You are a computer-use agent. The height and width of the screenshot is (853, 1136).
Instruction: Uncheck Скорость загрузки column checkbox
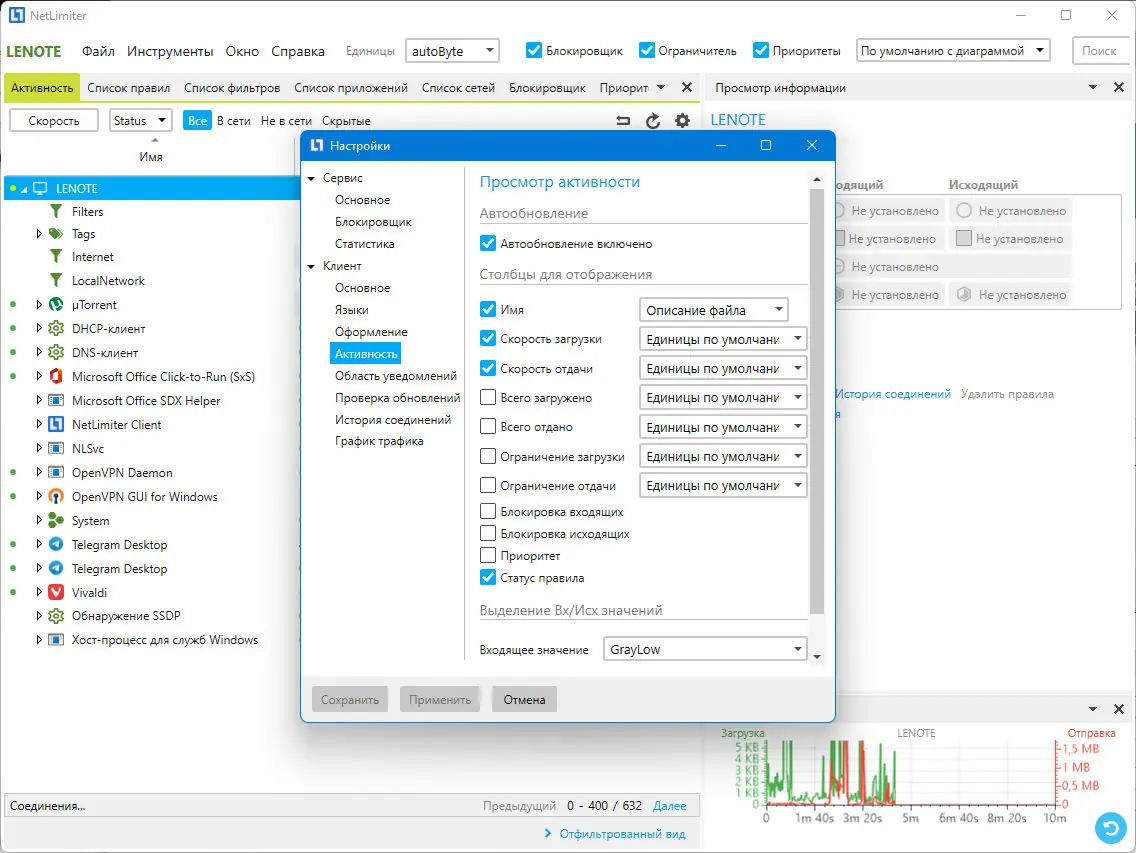point(488,338)
